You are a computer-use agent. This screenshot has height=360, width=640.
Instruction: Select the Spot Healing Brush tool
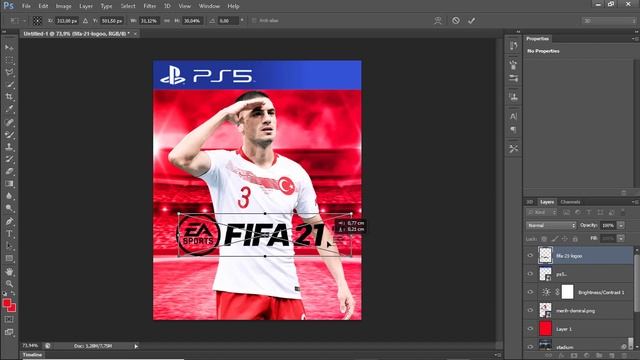(9, 122)
